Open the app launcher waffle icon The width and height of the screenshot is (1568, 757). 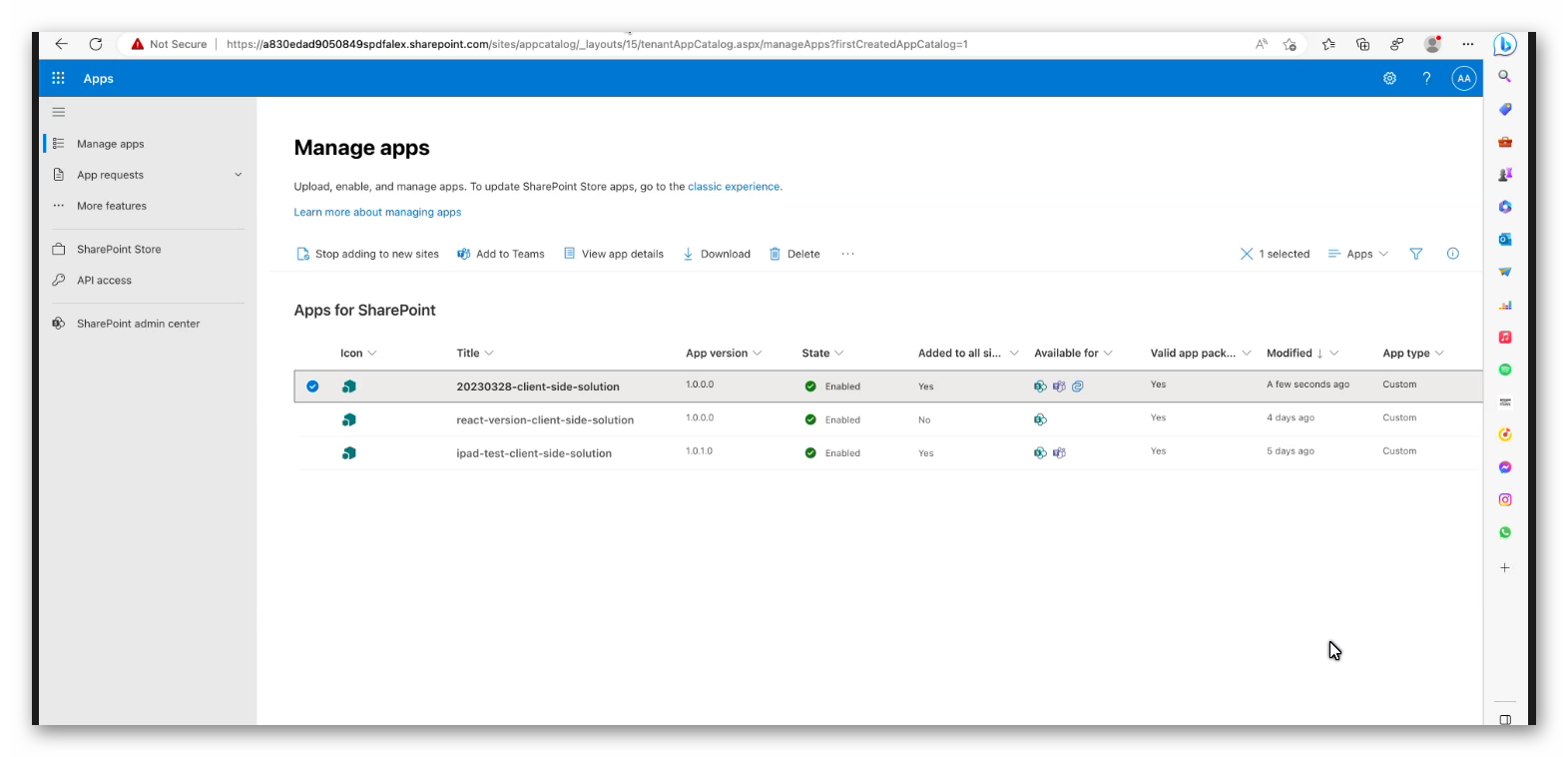point(58,78)
